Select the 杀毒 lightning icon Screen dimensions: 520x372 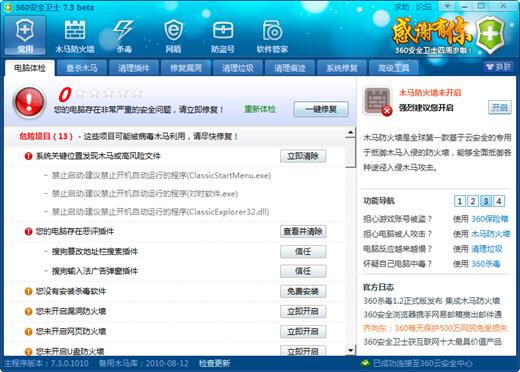click(x=124, y=36)
